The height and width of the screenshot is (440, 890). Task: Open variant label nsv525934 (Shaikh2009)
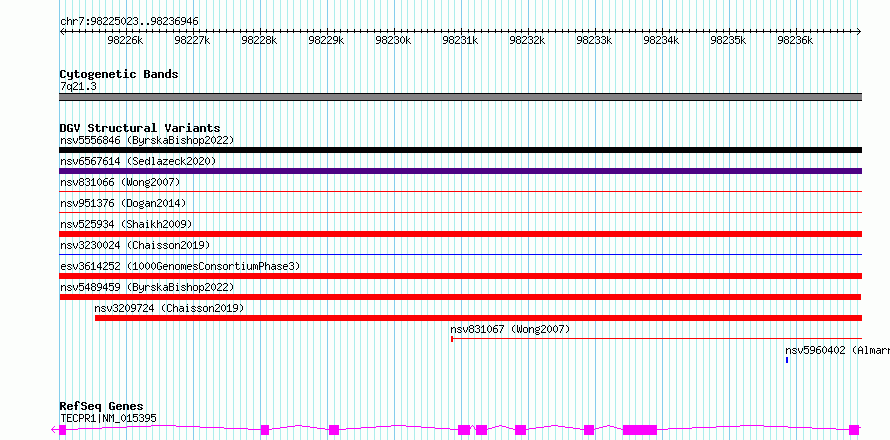point(126,224)
